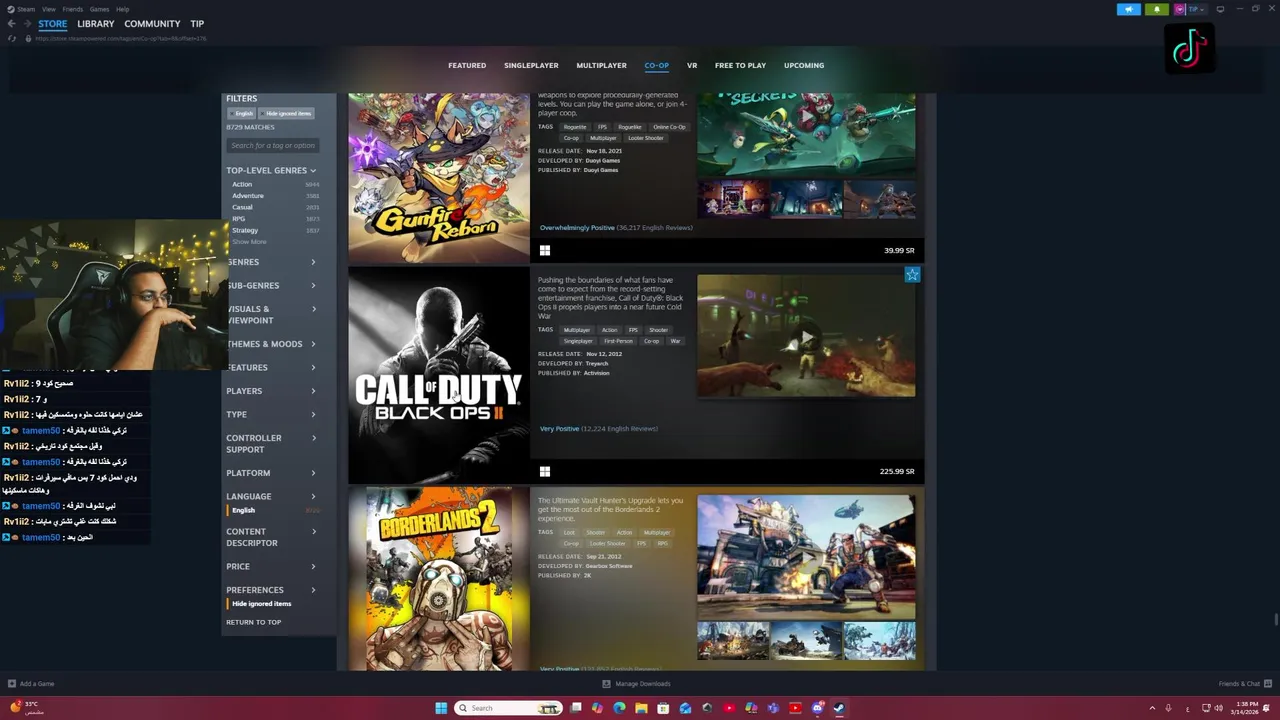Open File Explorer from the taskbar
The width and height of the screenshot is (1280, 720).
click(641, 708)
